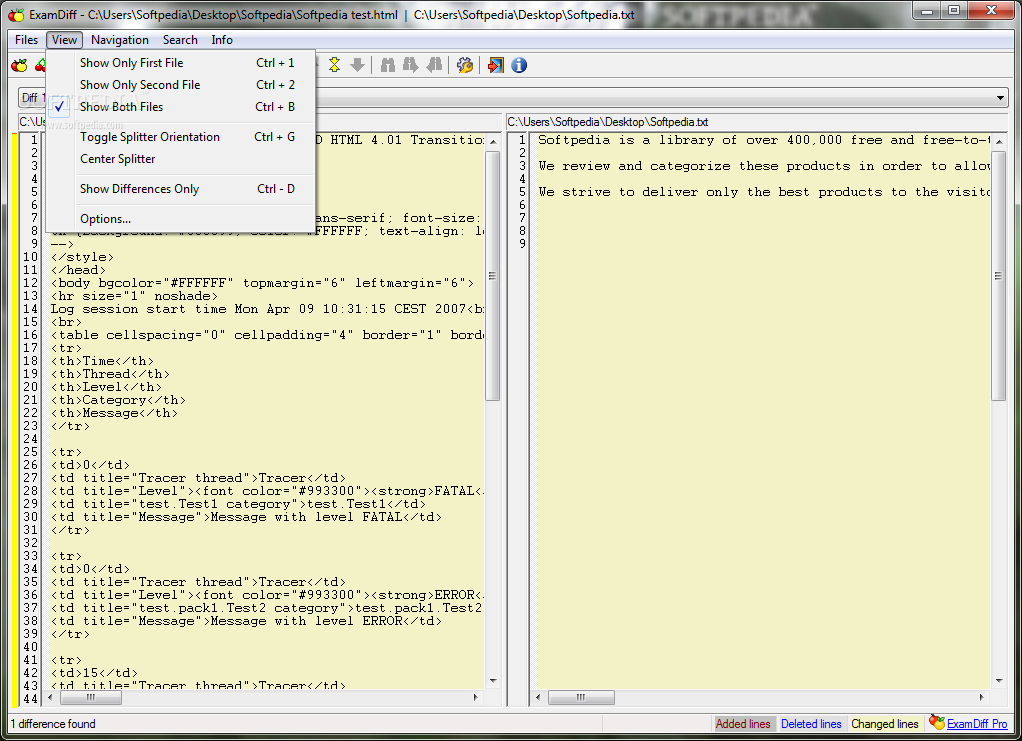Click the blue Info toolbar icon

pyautogui.click(x=519, y=65)
